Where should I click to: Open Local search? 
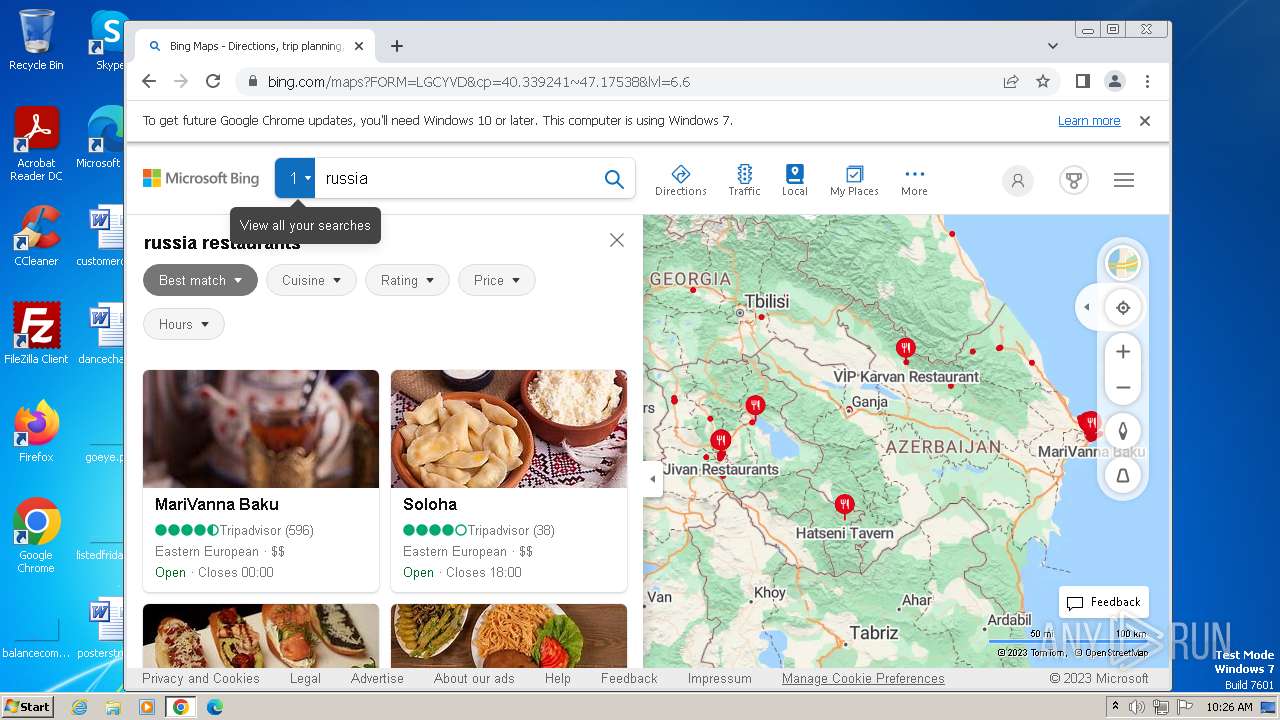(x=795, y=180)
